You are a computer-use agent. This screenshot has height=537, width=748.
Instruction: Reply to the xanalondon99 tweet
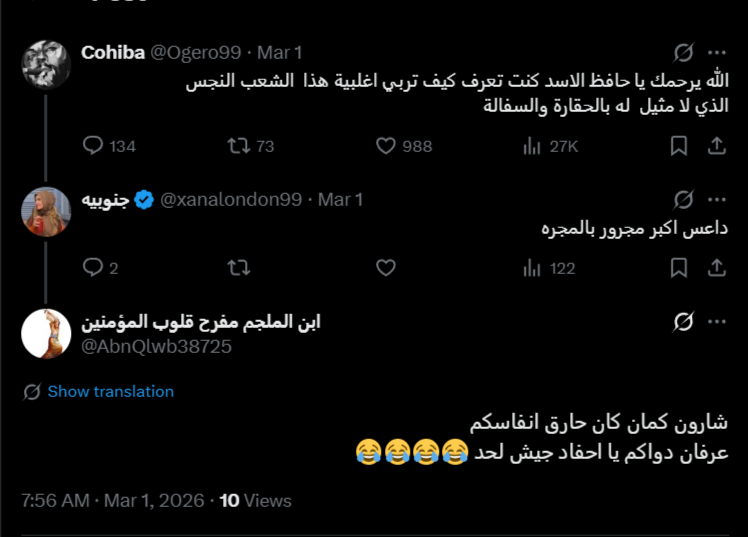[x=93, y=268]
